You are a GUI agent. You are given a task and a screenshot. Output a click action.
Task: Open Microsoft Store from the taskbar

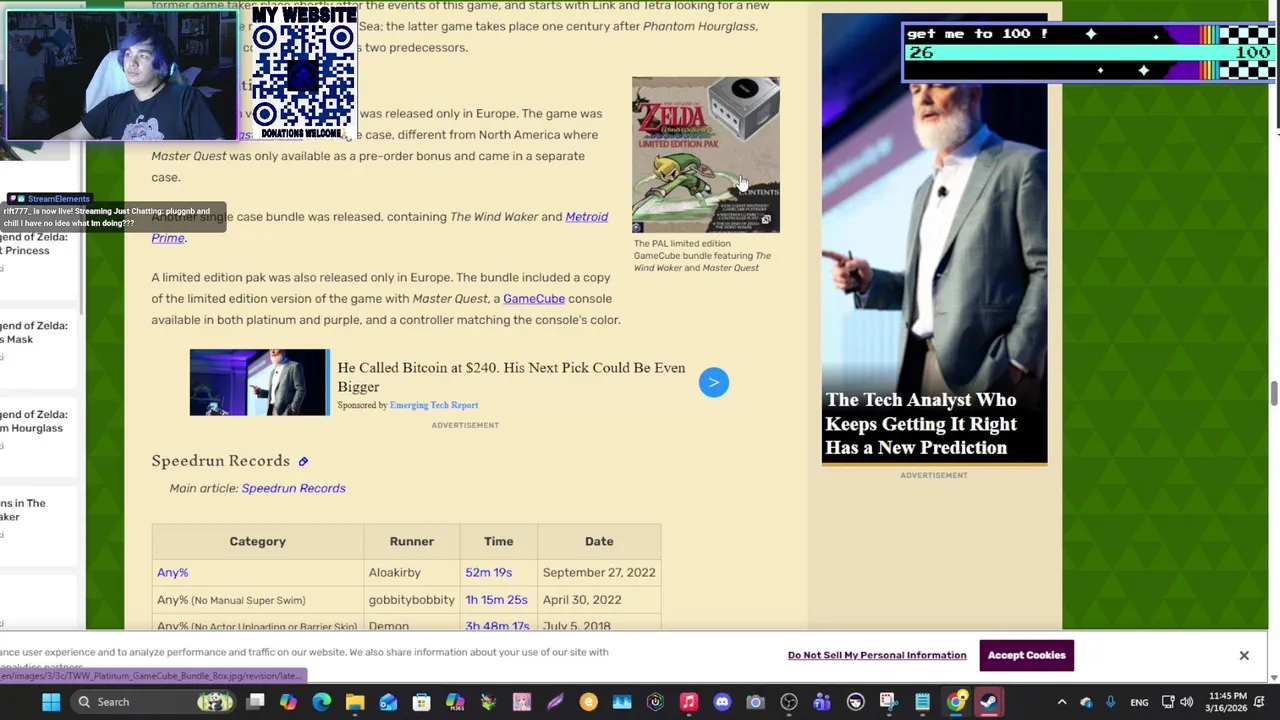coord(421,702)
